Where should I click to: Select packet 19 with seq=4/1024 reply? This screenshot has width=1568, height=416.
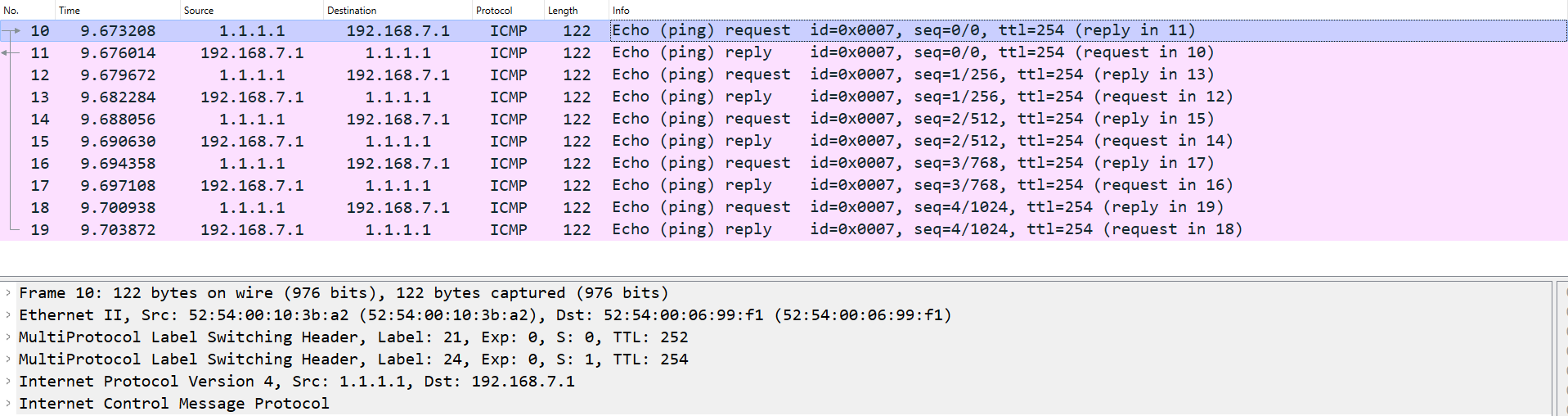(491, 229)
